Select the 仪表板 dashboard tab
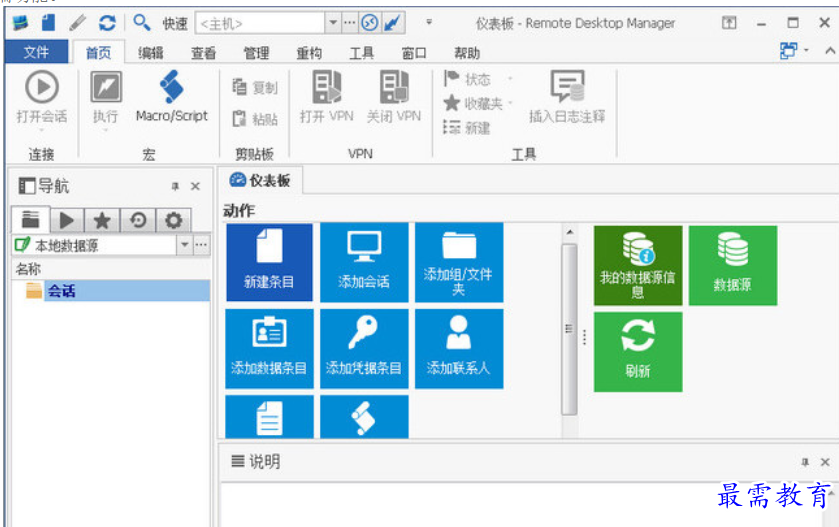Screen dimensions: 839x527 click(260, 180)
